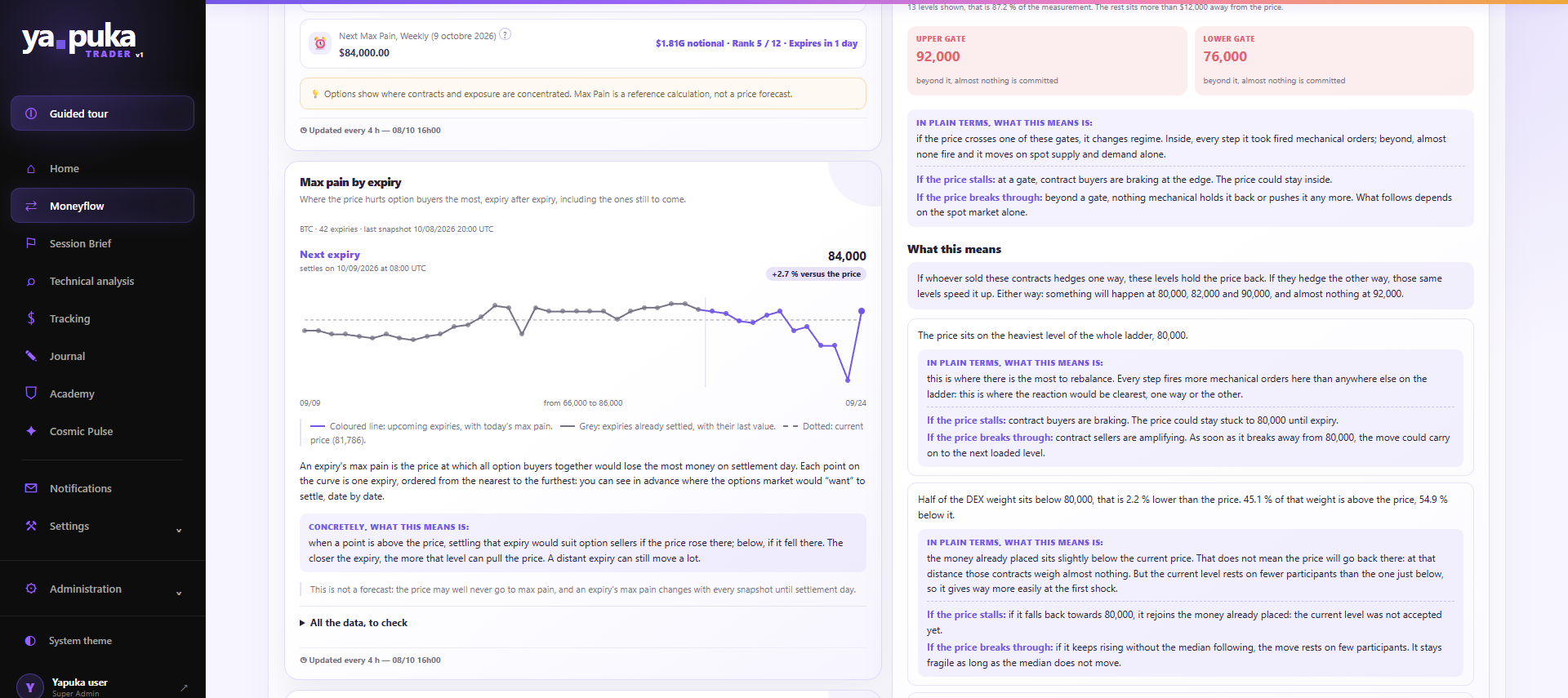Select the Lower Gate 76,000 card
This screenshot has width=1568, height=698.
click(x=1334, y=60)
